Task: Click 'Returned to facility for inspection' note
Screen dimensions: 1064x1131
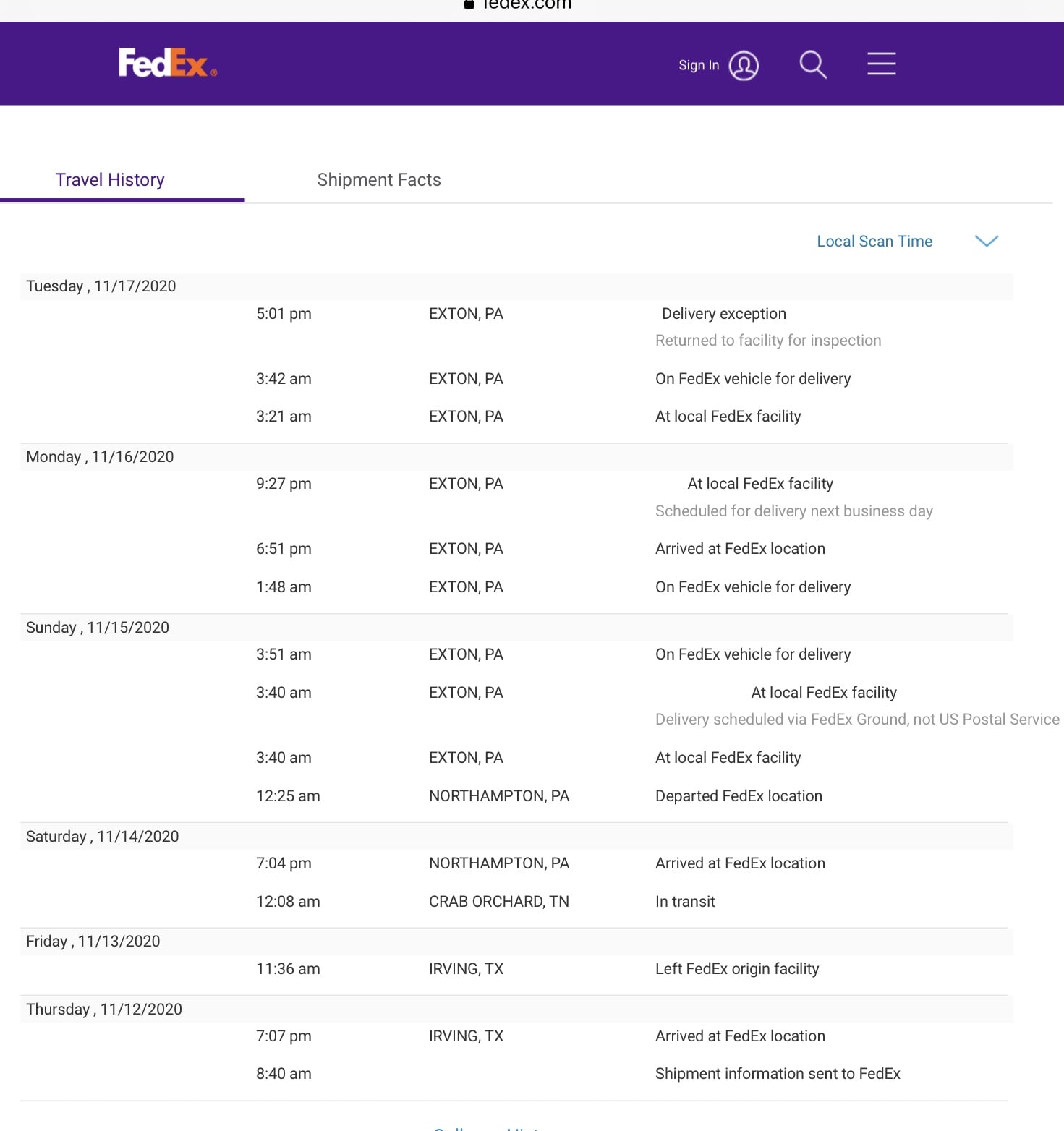Action: pos(768,341)
